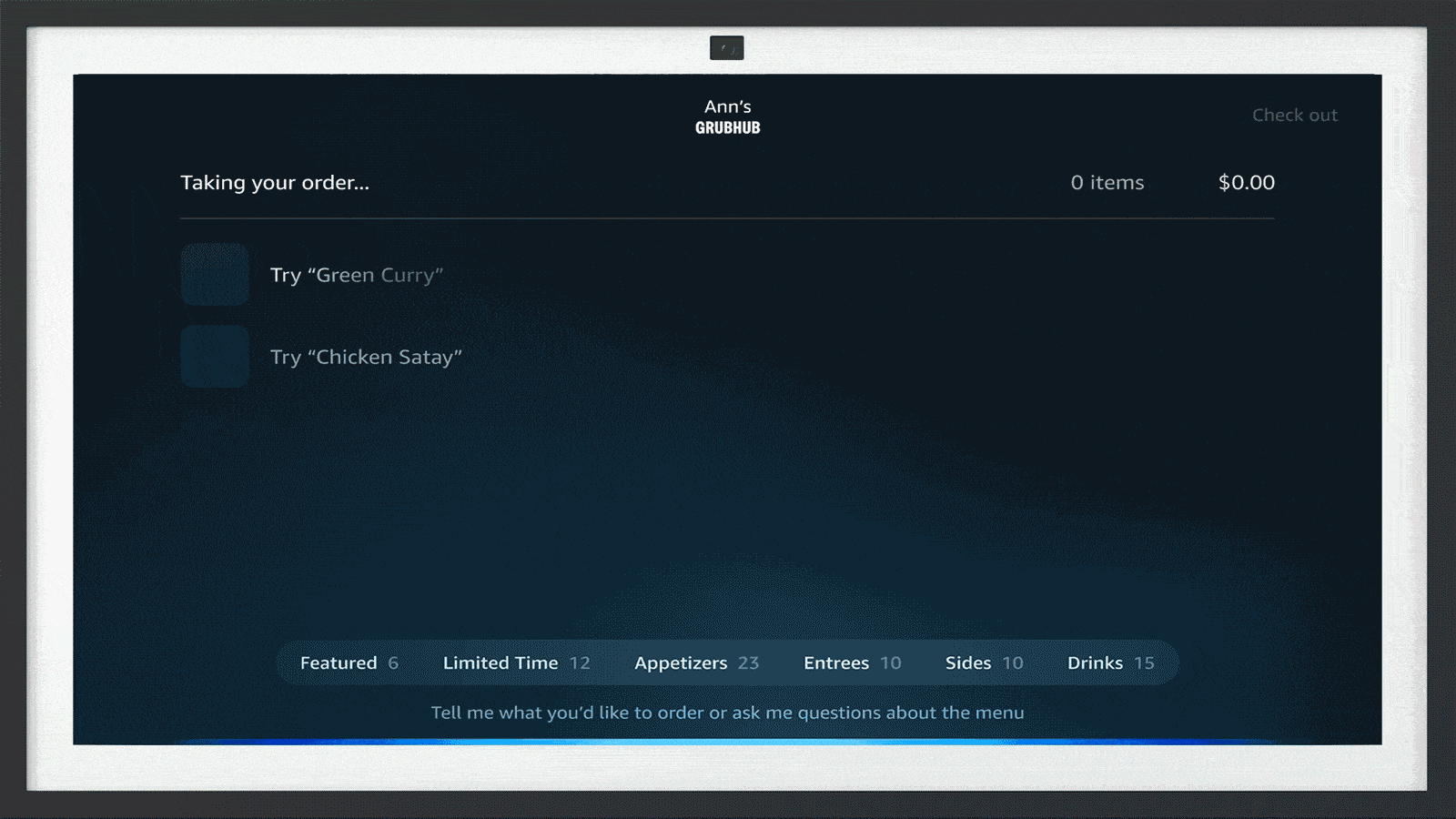1456x819 pixels.
Task: Tap the blue voice listening bar
Action: point(727,741)
